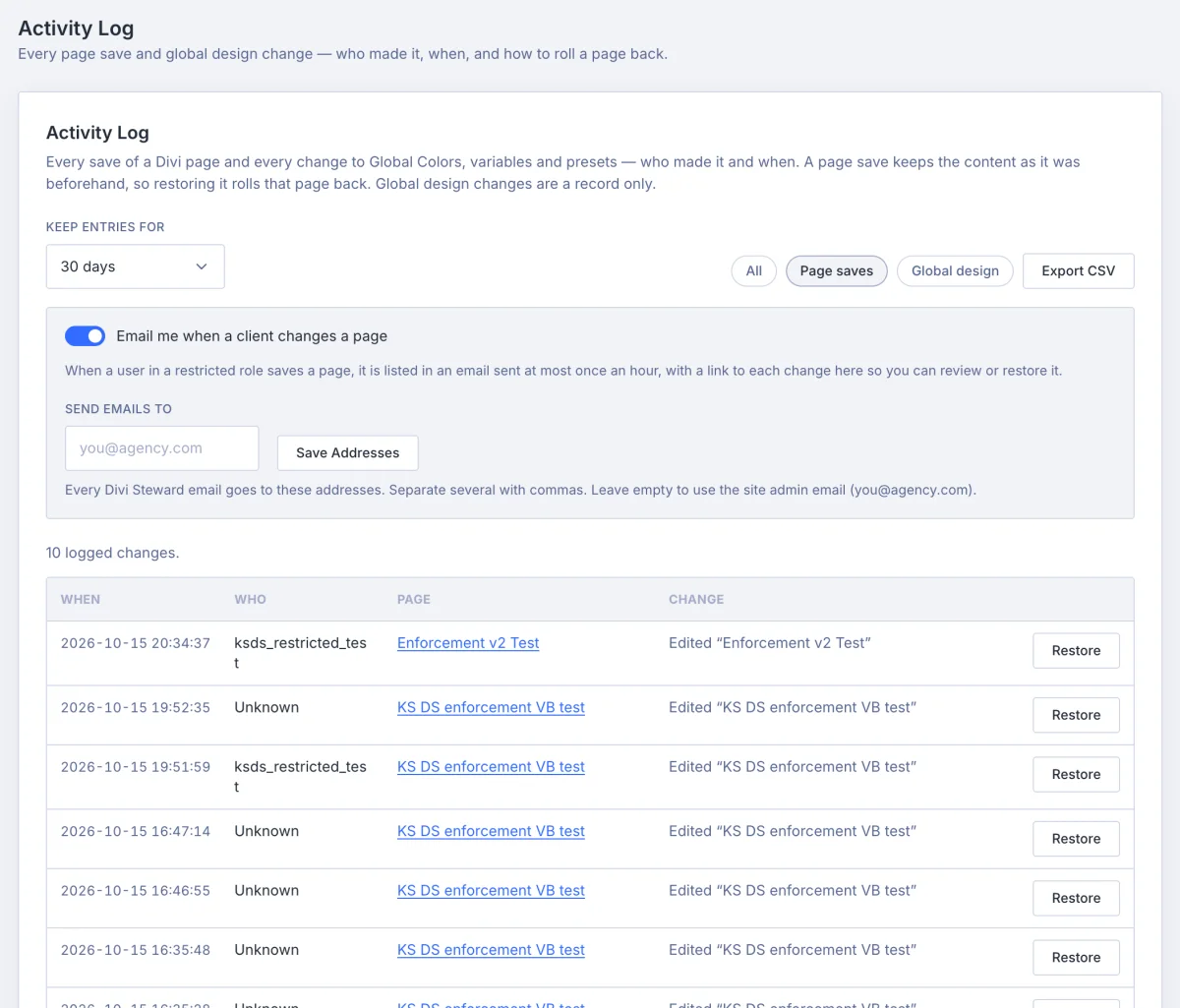Image resolution: width=1180 pixels, height=1008 pixels.
Task: Click Unknown user in the 16:35:48 row
Action: [266, 950]
